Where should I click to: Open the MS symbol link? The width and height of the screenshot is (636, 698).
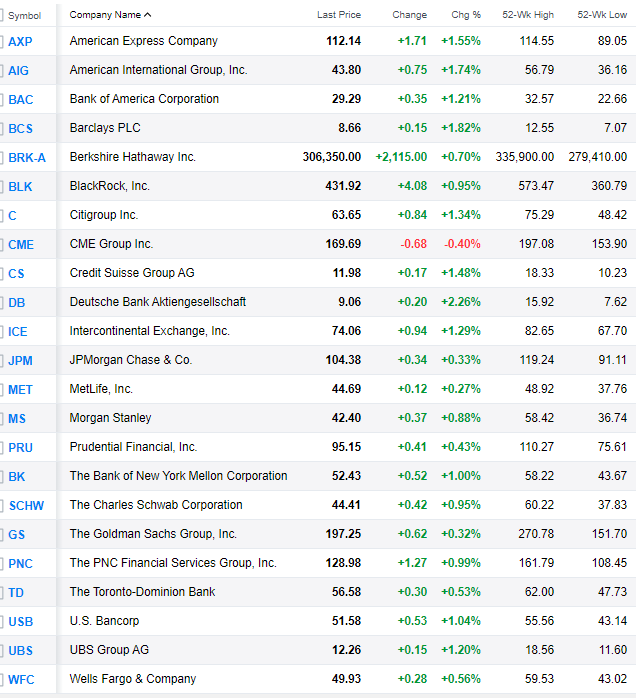coord(17,418)
